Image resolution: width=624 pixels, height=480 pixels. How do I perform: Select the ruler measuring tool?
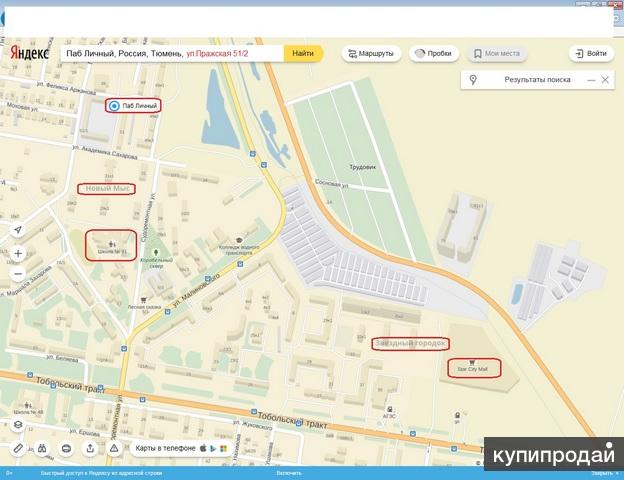(x=18, y=448)
